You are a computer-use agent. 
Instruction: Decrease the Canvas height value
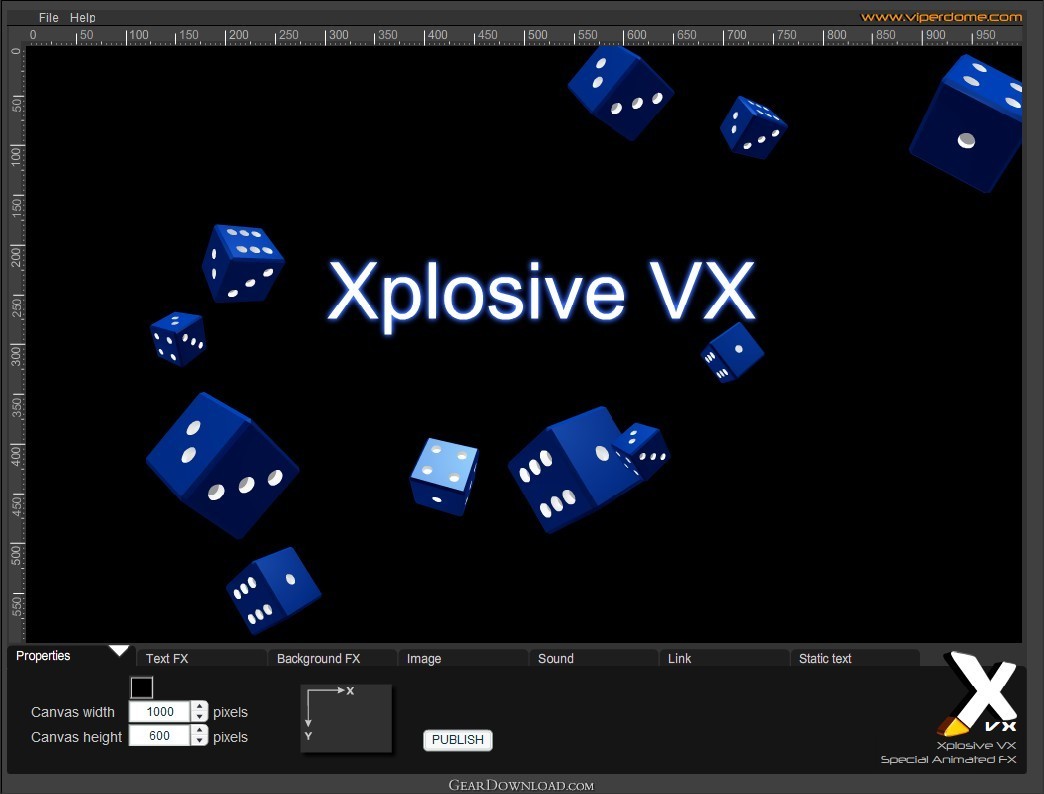[x=199, y=741]
